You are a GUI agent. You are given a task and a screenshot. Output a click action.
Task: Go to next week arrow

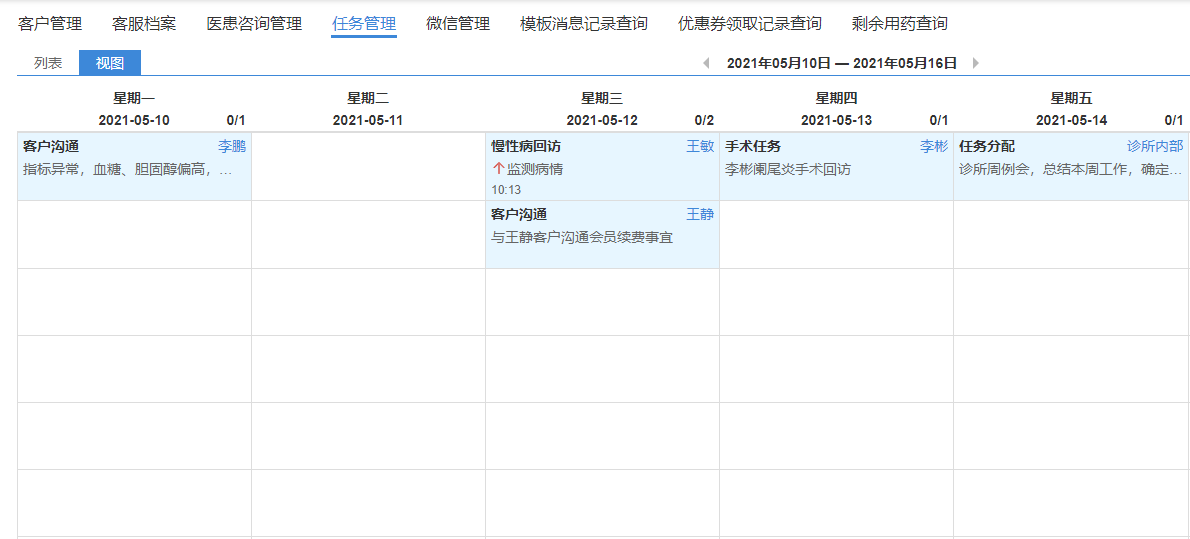pos(976,63)
